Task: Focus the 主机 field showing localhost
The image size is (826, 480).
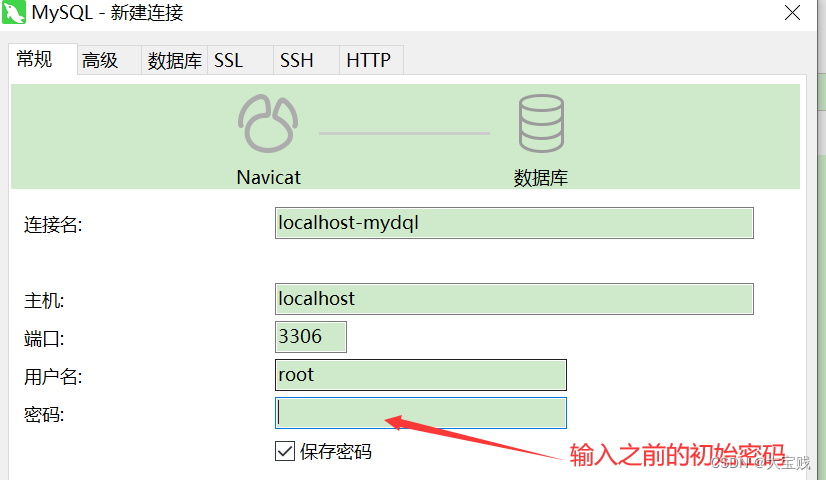Action: (x=513, y=299)
